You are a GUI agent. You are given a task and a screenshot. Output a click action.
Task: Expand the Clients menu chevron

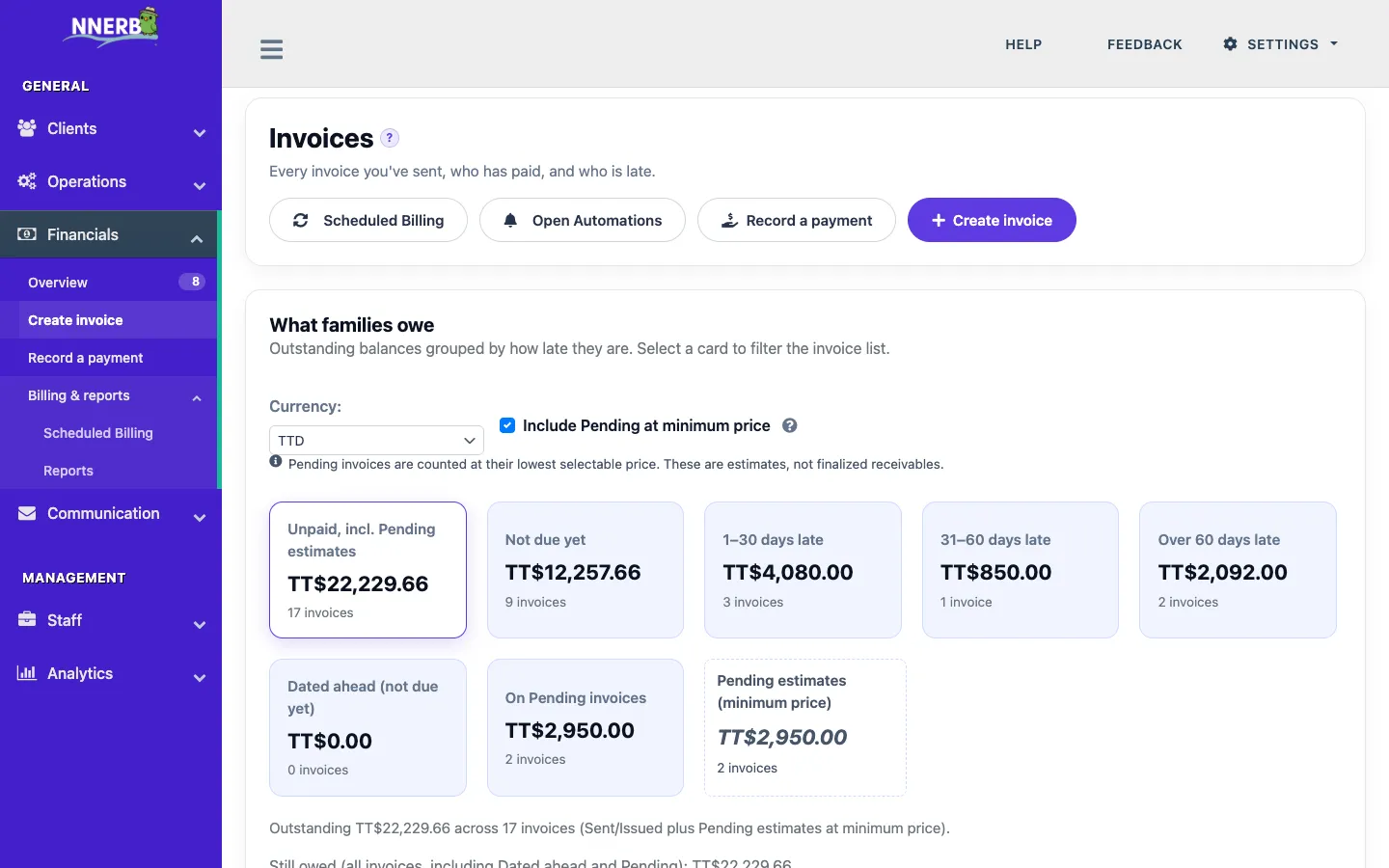(200, 133)
